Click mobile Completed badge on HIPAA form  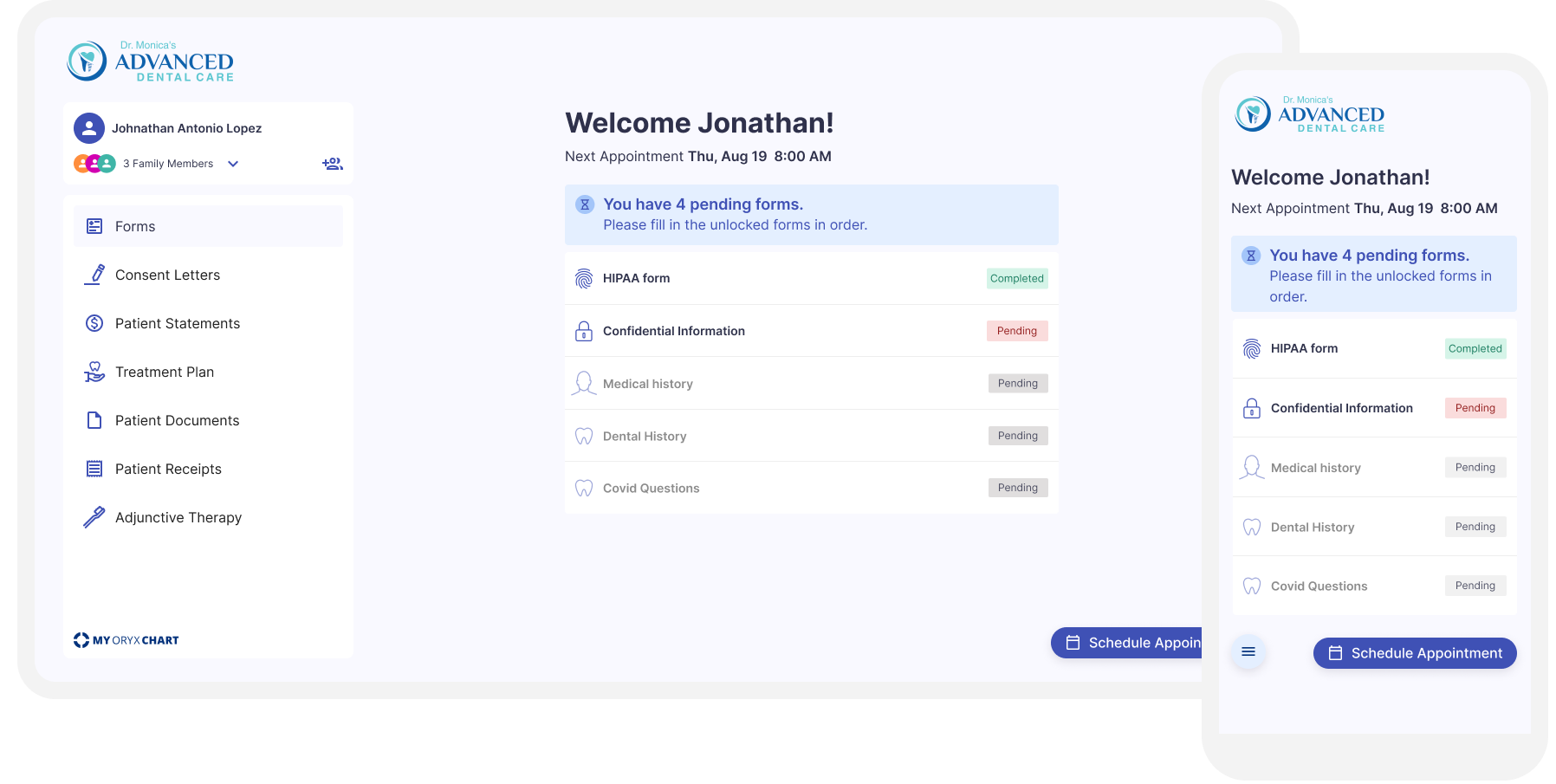[x=1475, y=348]
